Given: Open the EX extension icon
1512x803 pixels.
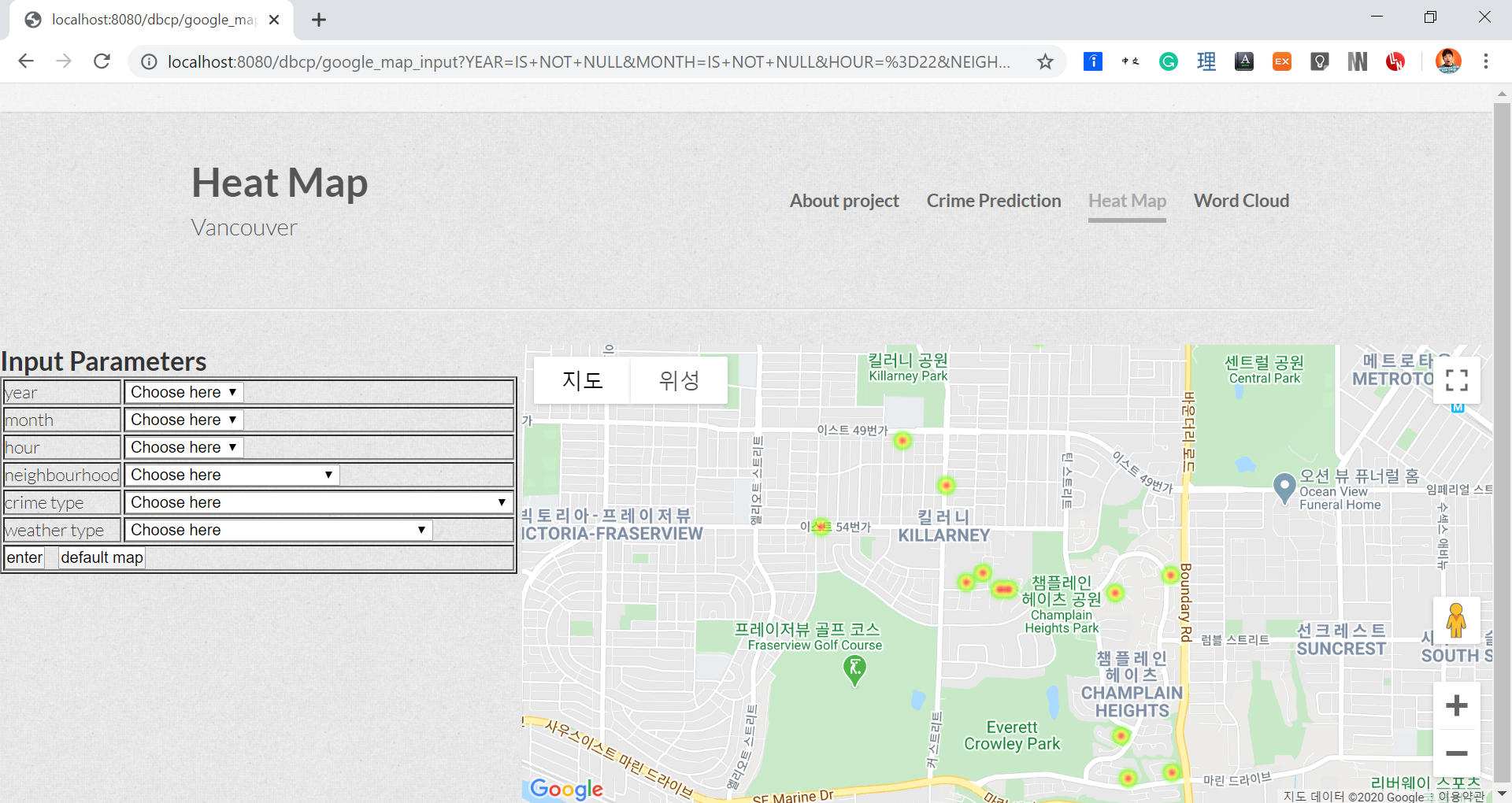Looking at the screenshot, I should [1281, 61].
